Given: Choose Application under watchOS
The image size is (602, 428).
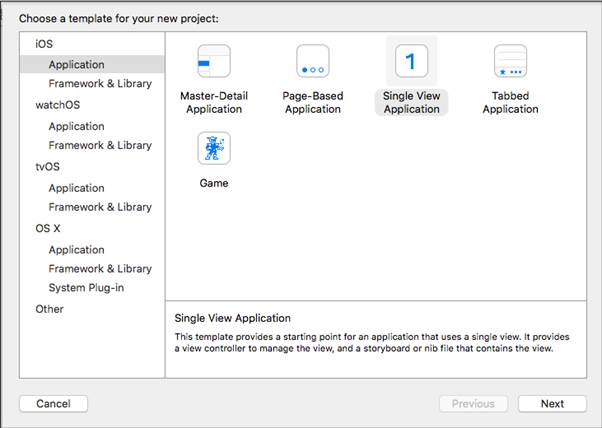Looking at the screenshot, I should click(76, 126).
